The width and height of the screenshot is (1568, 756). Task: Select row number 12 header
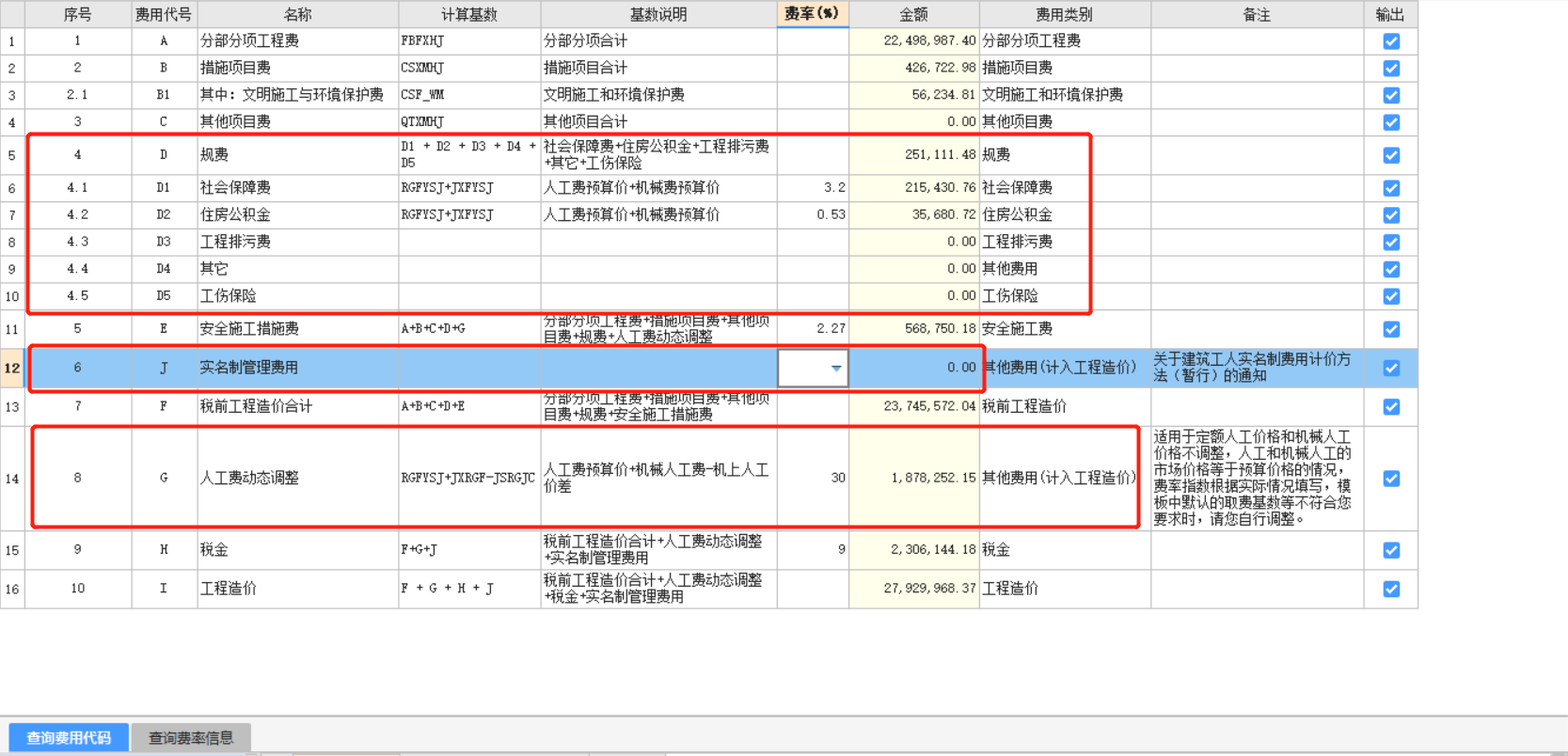12,368
